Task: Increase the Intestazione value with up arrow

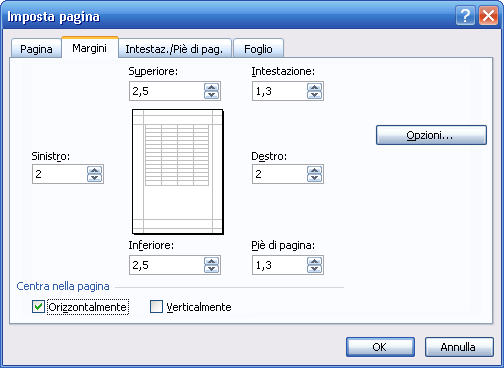Action: pos(314,88)
